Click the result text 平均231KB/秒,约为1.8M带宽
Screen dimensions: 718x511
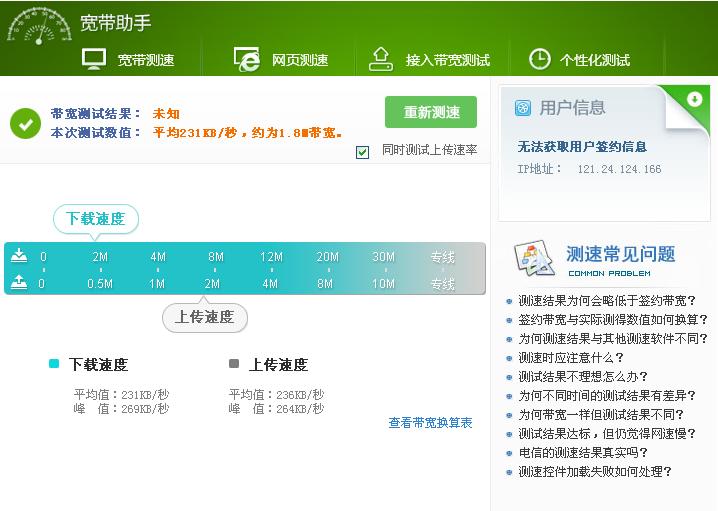(x=247, y=133)
